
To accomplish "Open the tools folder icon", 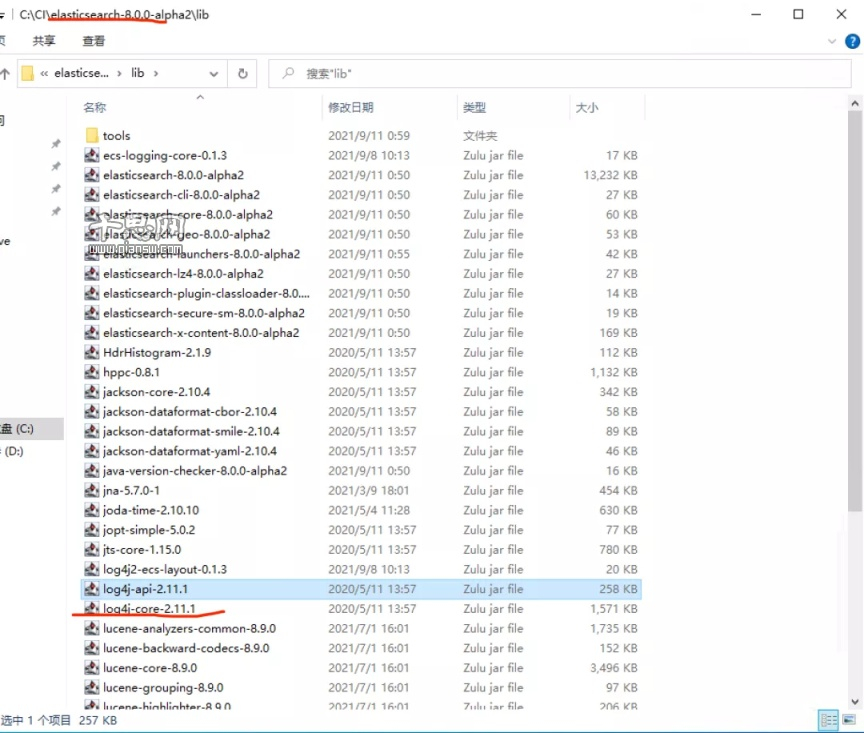I will coord(92,136).
